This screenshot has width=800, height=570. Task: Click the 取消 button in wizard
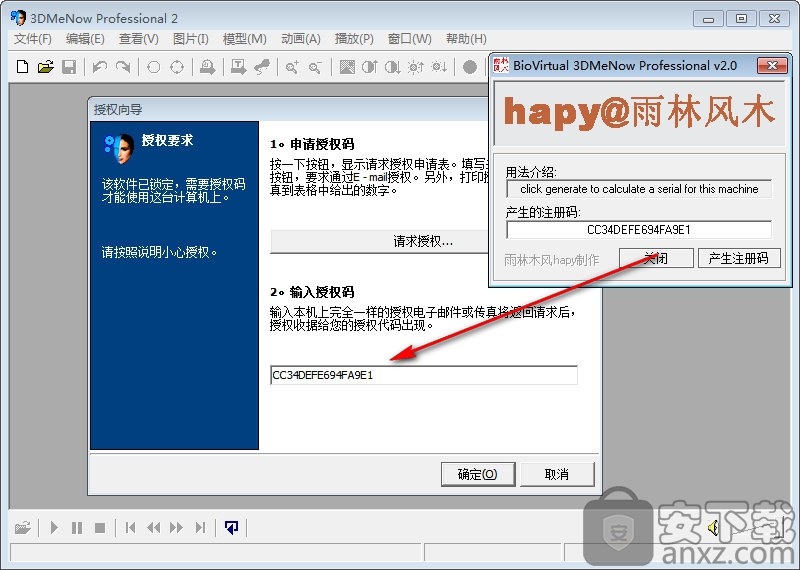click(x=557, y=475)
